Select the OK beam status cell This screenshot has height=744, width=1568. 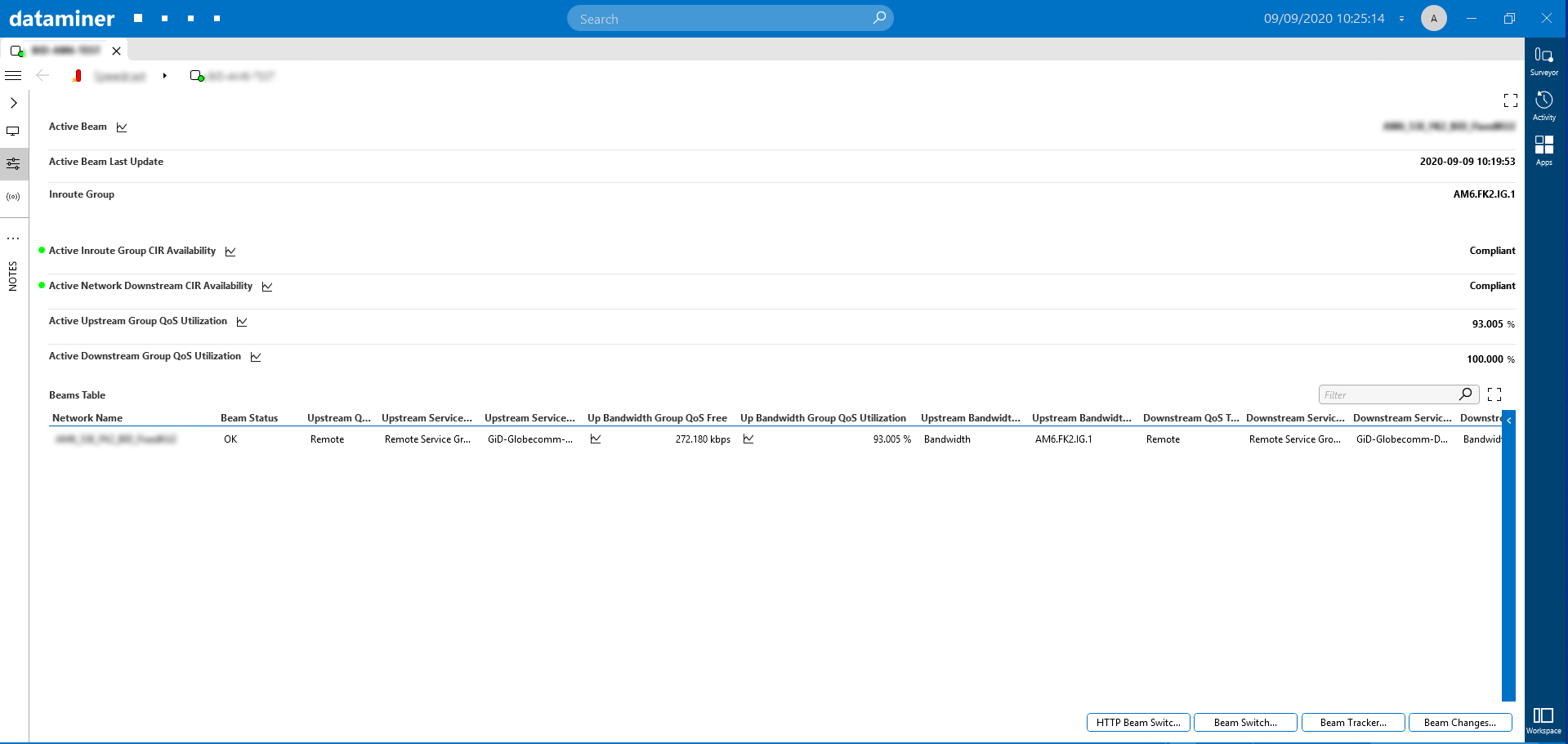pyautogui.click(x=230, y=439)
